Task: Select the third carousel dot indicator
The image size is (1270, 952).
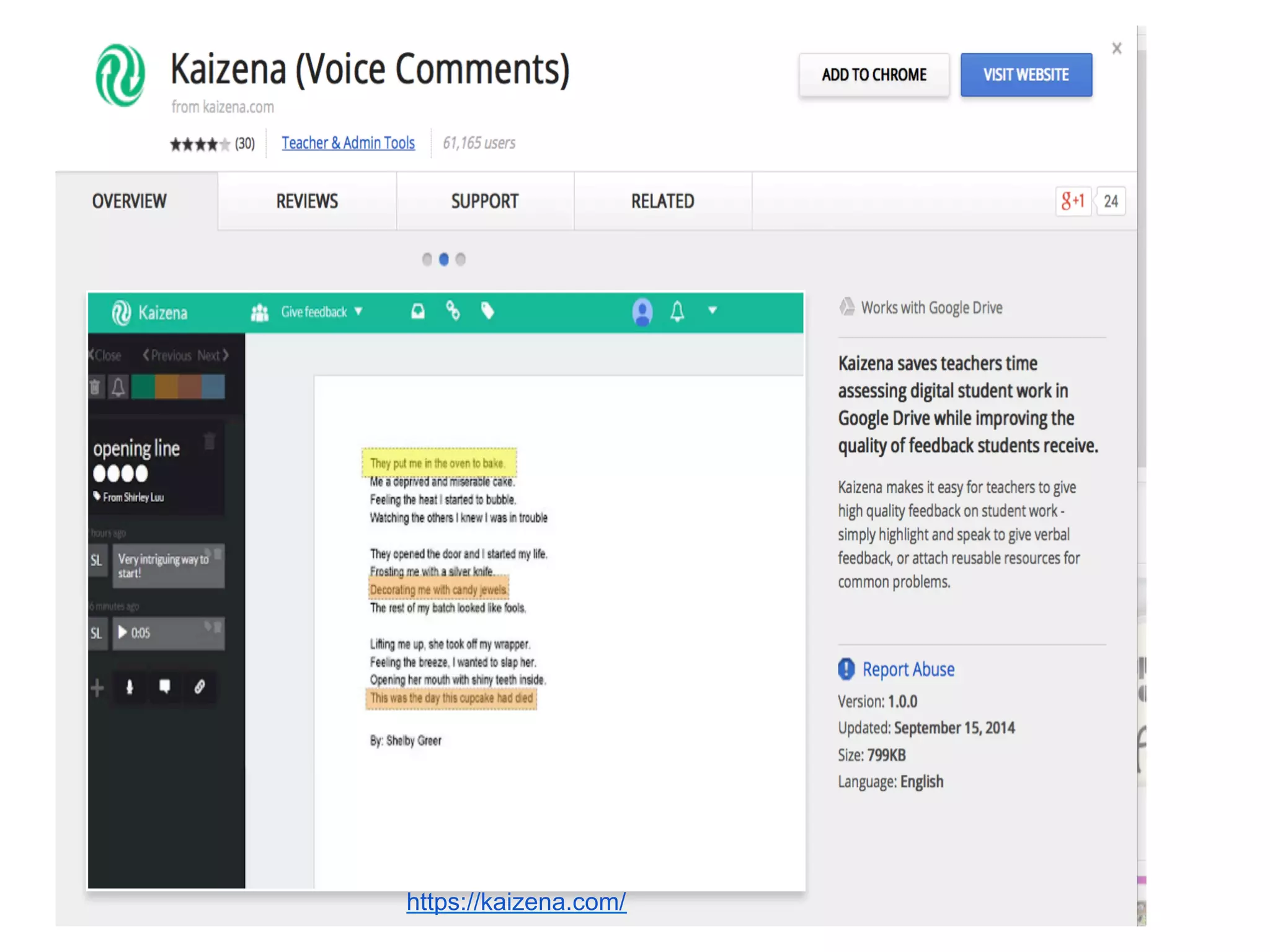Action: tap(460, 259)
